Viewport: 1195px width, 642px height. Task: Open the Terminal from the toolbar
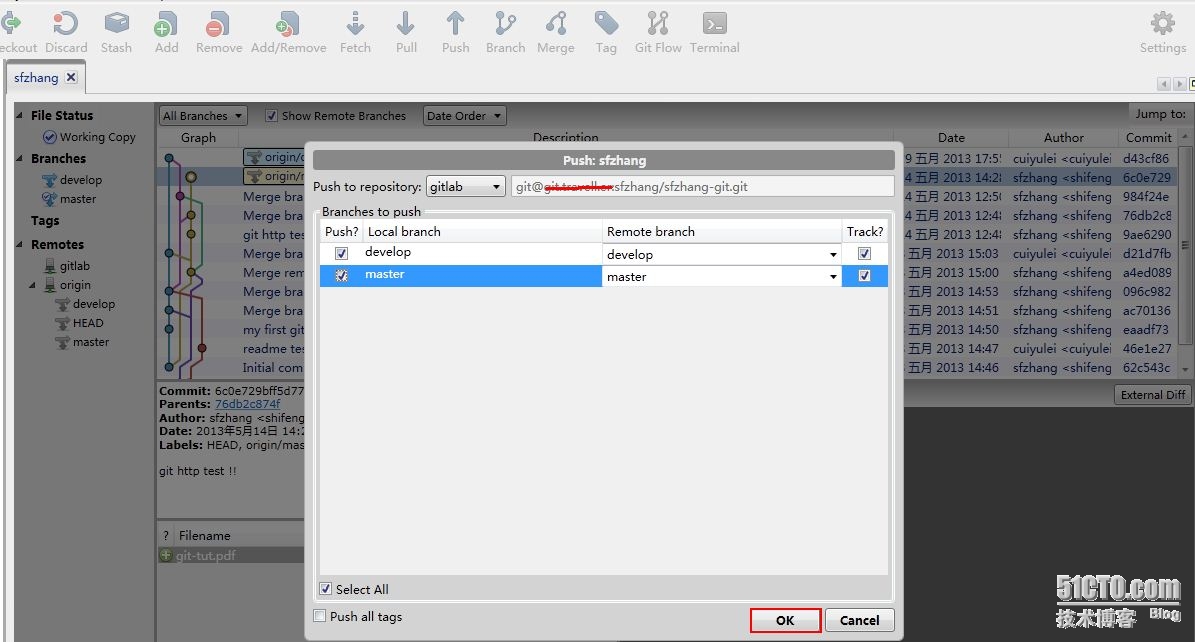(714, 31)
